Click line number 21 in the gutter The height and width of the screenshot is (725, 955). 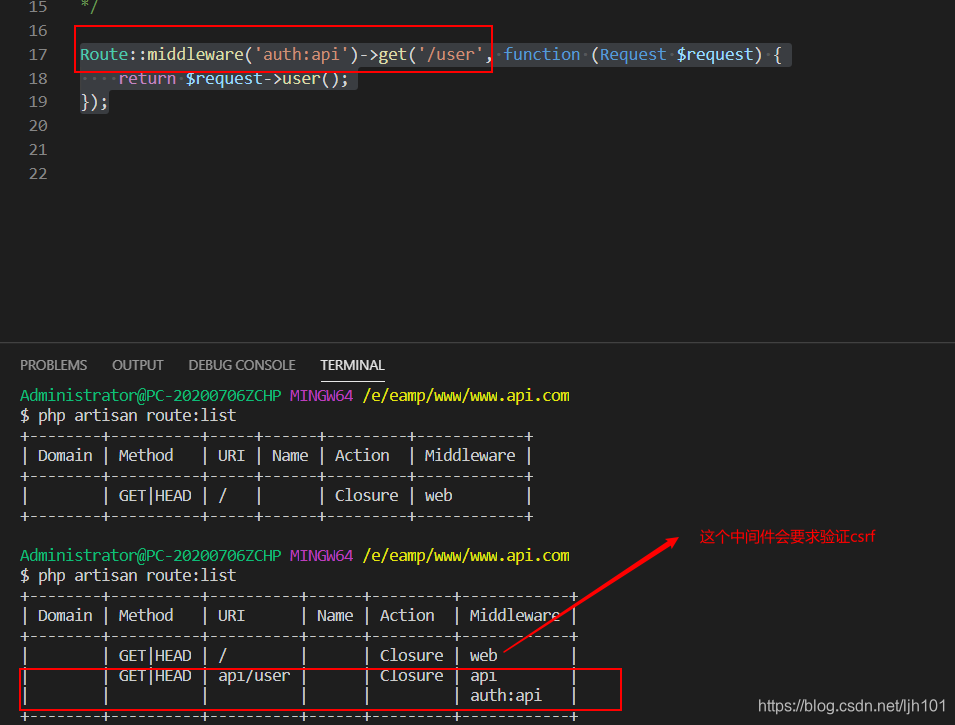click(38, 150)
